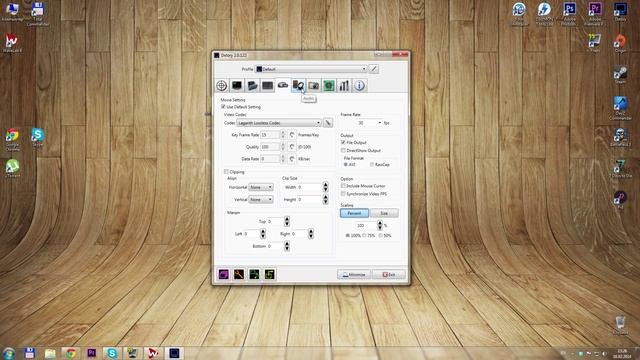Click the green arrows icon at Dxtory bottom
640x360 pixels.
click(254, 274)
